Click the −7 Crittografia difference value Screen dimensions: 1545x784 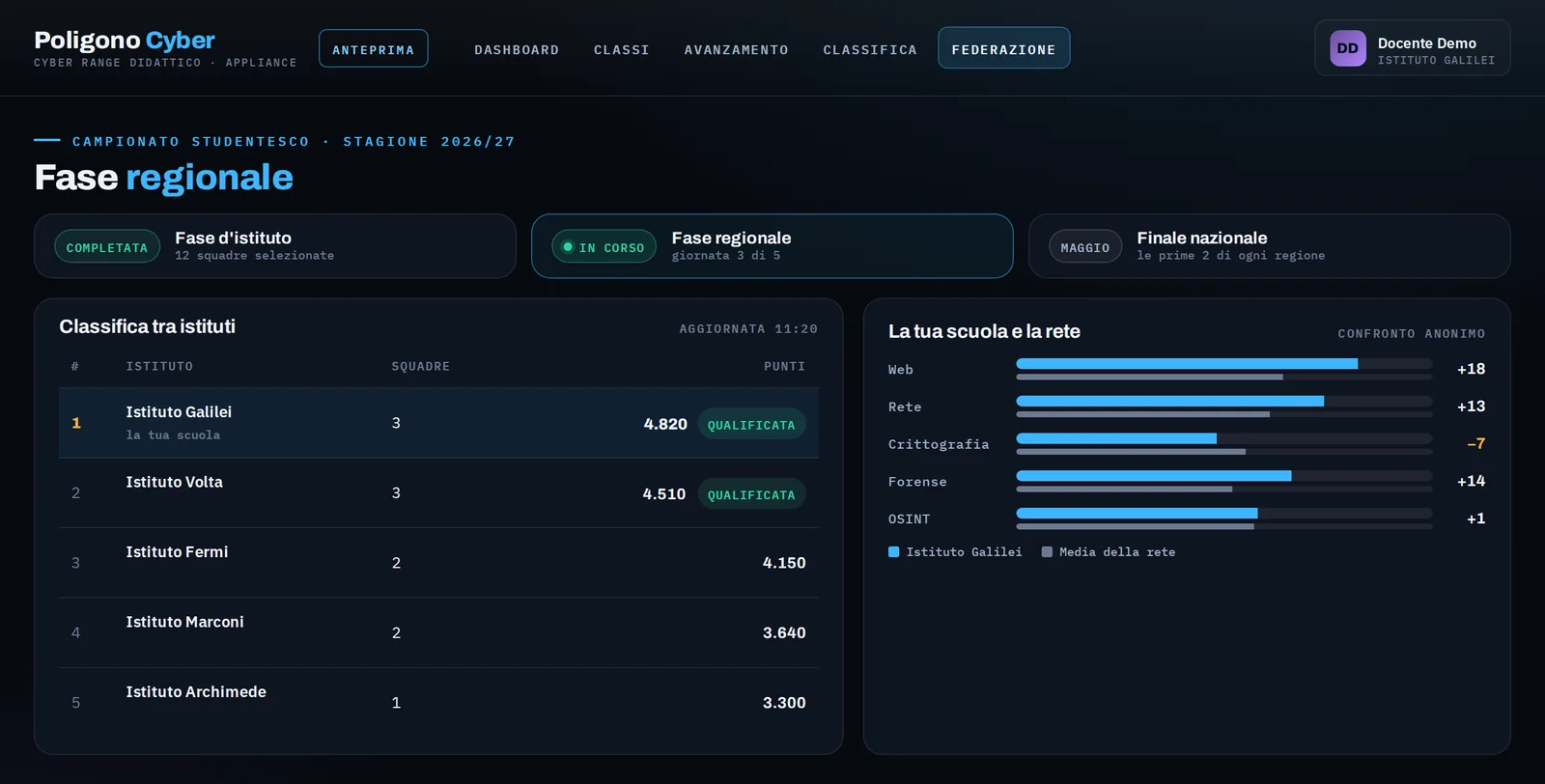pos(1475,444)
